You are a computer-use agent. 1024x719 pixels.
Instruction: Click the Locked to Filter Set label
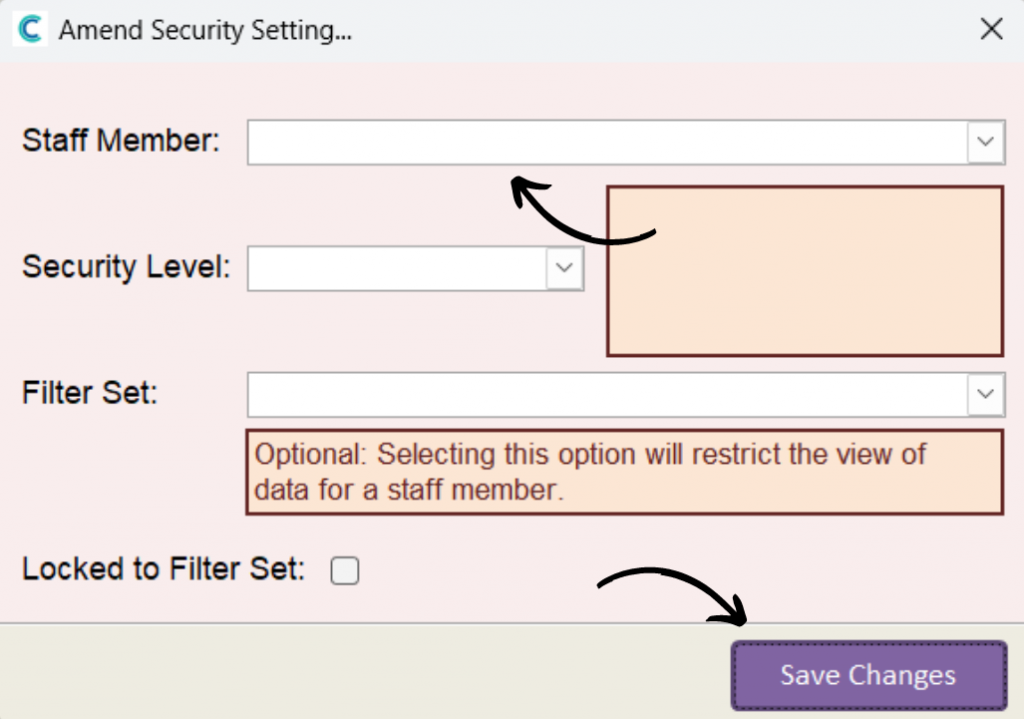pyautogui.click(x=163, y=569)
